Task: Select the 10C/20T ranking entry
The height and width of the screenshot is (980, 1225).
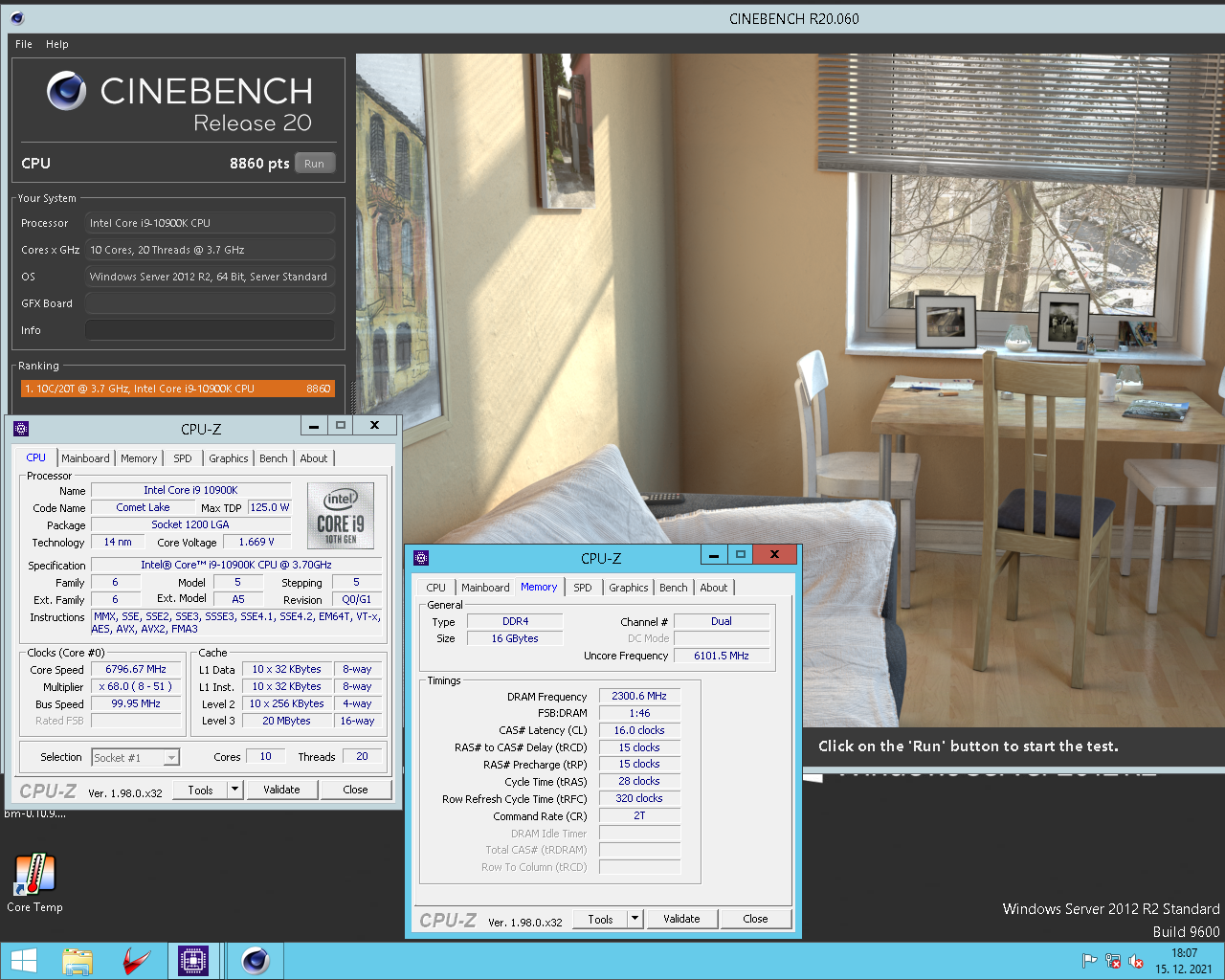Action: coord(178,389)
